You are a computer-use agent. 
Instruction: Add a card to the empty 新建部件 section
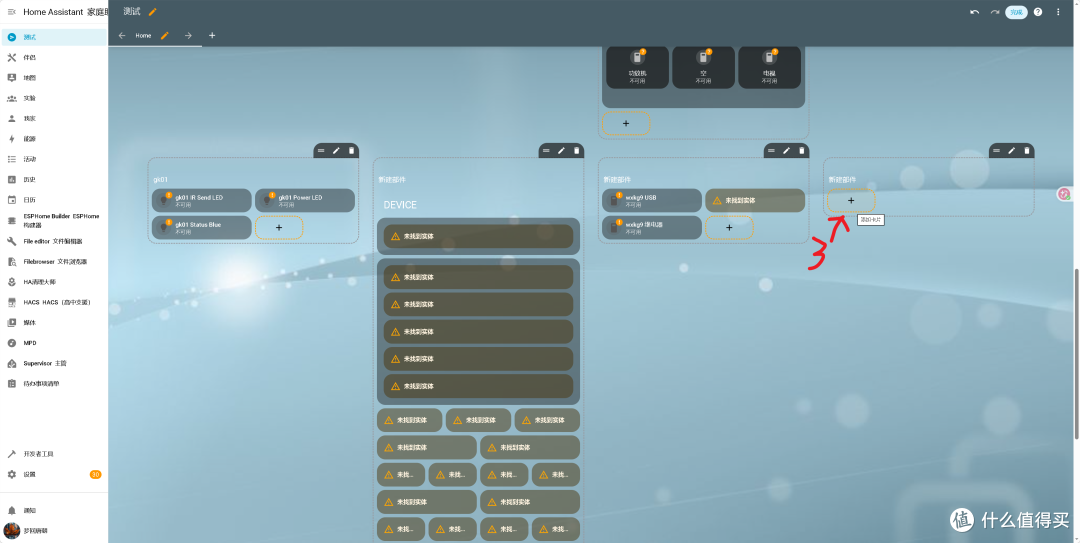[851, 201]
